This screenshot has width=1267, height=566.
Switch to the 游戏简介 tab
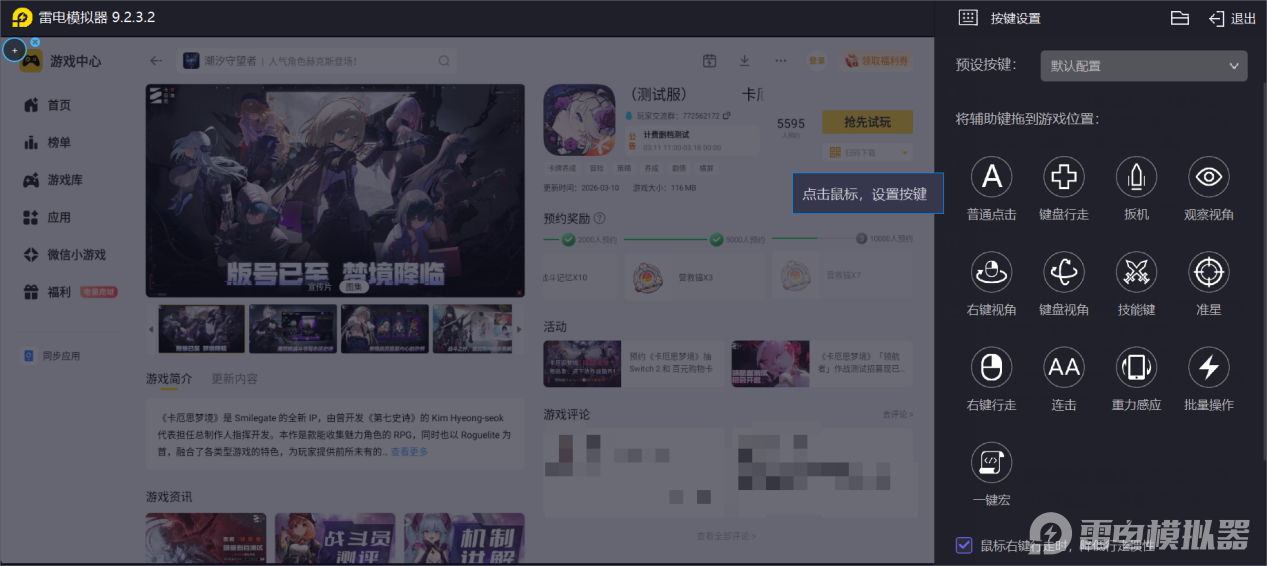coord(169,379)
